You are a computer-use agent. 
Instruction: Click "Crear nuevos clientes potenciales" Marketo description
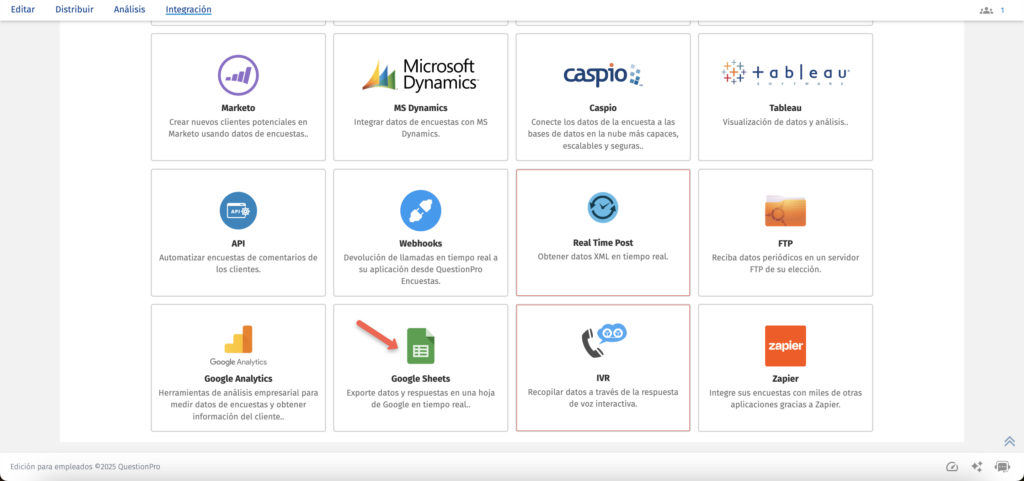pyautogui.click(x=238, y=128)
